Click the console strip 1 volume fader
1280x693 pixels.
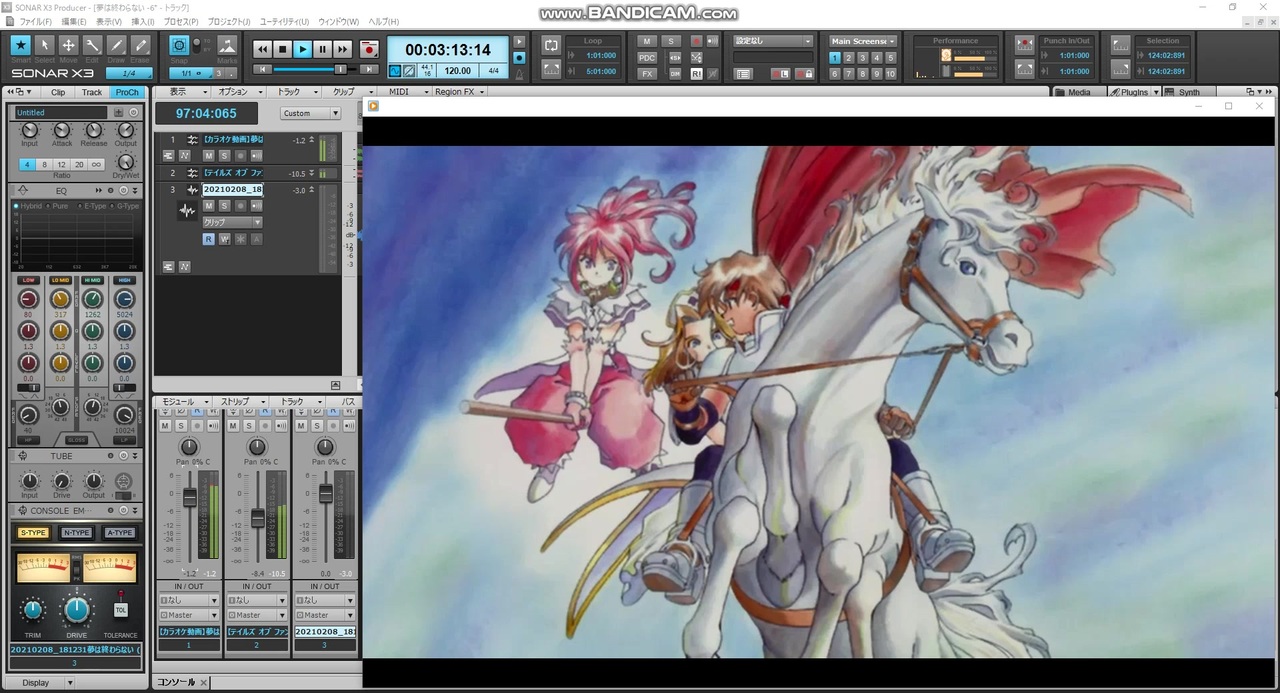pyautogui.click(x=189, y=496)
